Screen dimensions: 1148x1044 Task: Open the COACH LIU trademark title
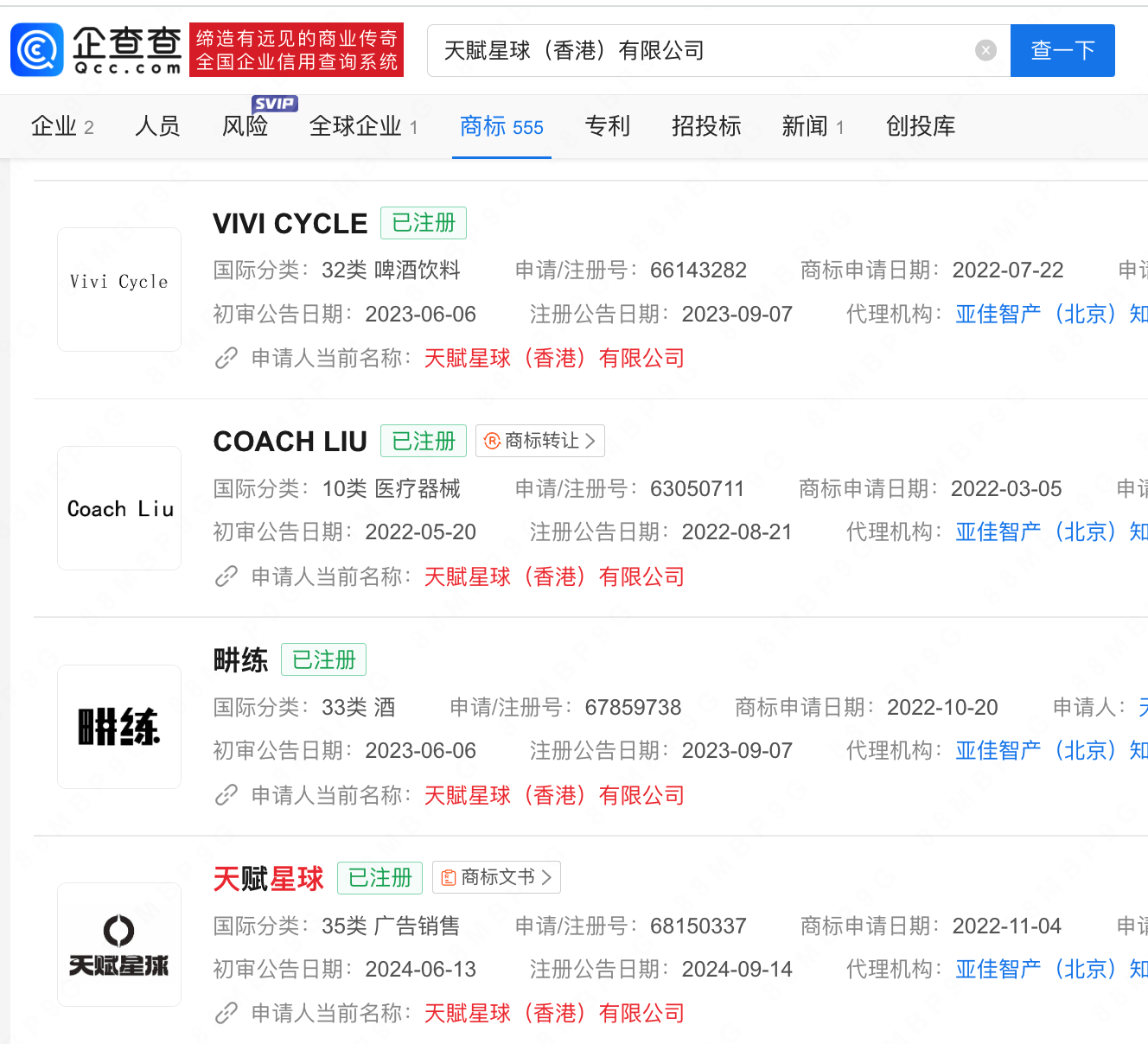click(290, 442)
